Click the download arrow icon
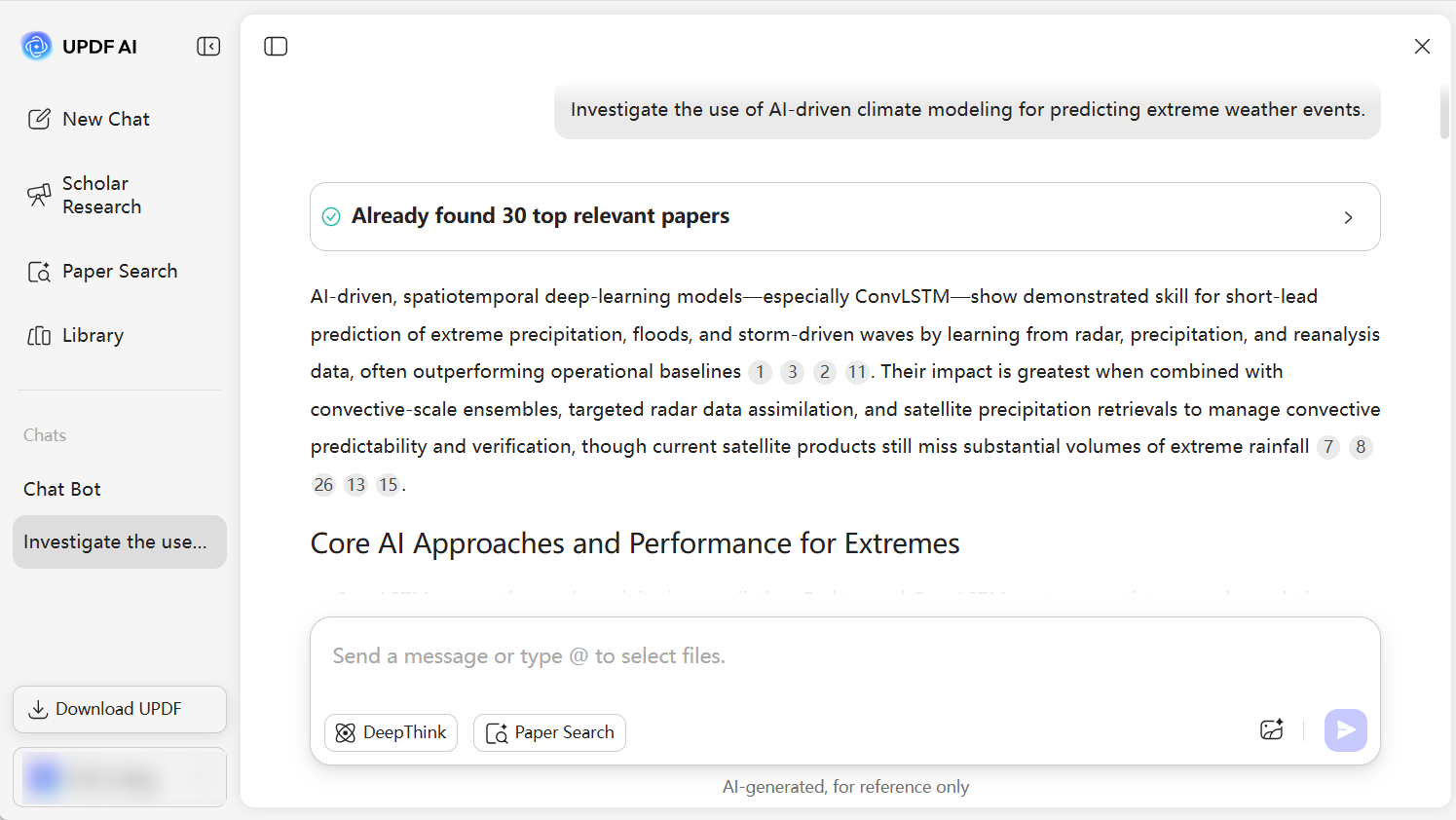1456x820 pixels. [x=38, y=709]
